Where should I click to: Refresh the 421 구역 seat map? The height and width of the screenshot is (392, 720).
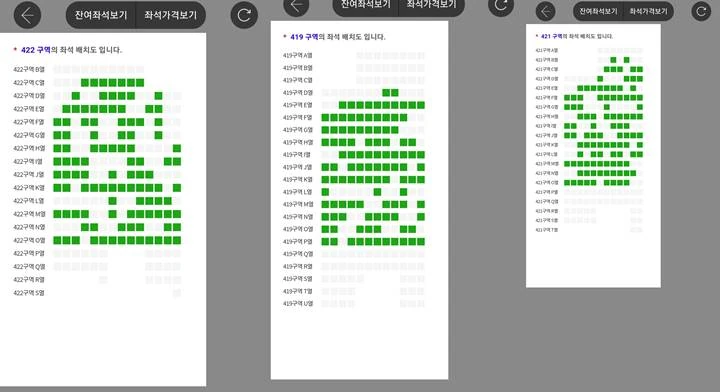[701, 11]
